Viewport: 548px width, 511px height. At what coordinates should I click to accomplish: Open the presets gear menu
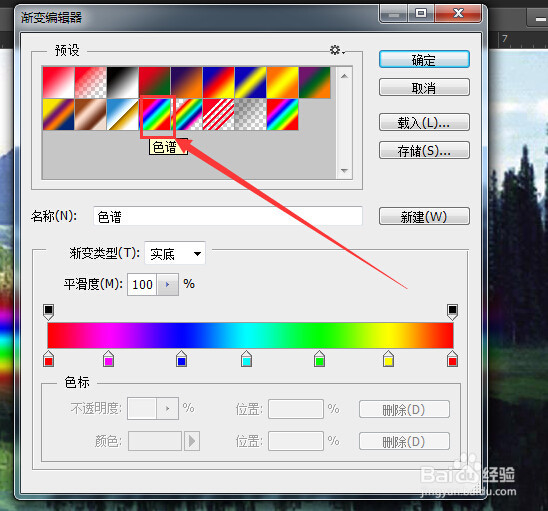(337, 50)
